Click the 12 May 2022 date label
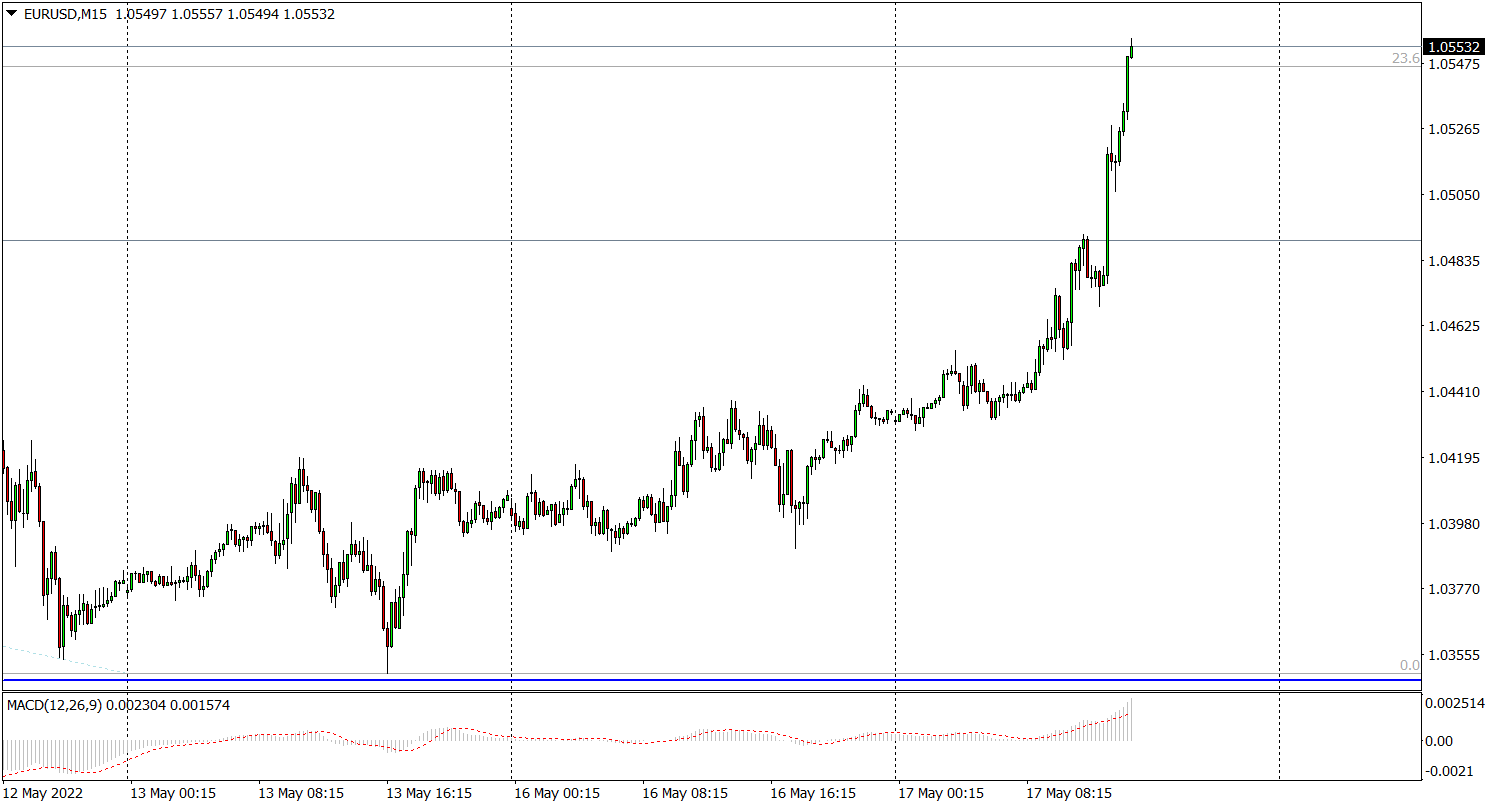 tap(42, 793)
